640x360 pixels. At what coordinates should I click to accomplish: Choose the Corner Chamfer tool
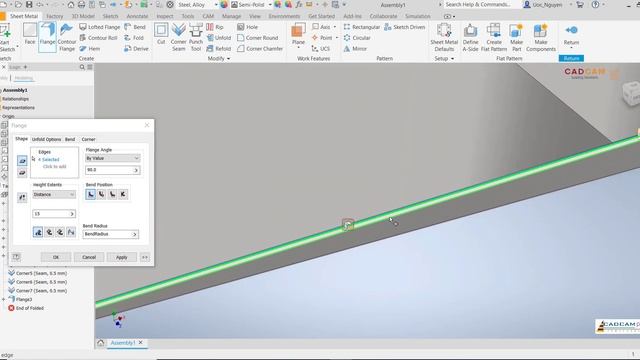tap(260, 49)
